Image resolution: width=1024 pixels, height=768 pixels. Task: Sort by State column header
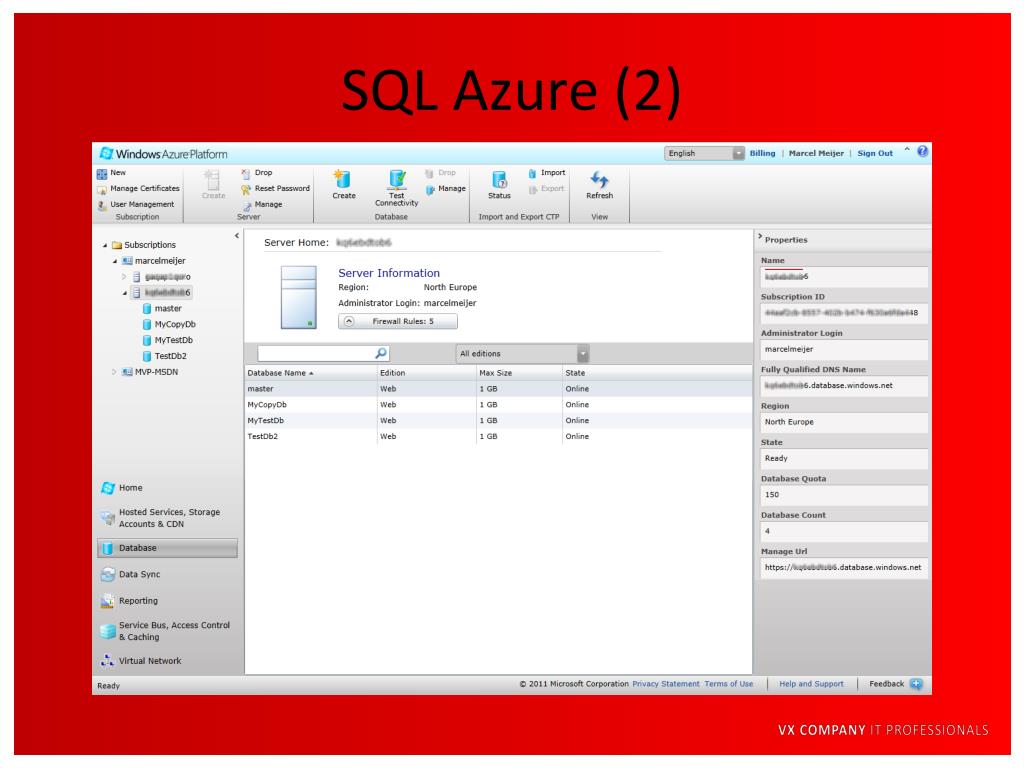tap(657, 373)
